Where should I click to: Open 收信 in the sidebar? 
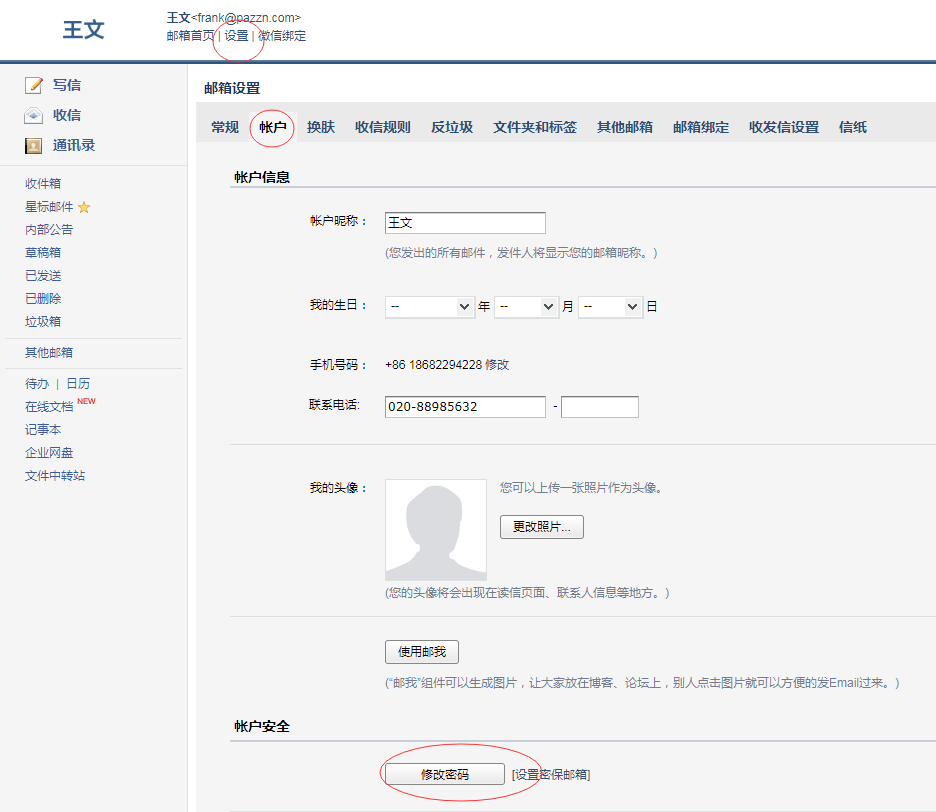tap(66, 115)
